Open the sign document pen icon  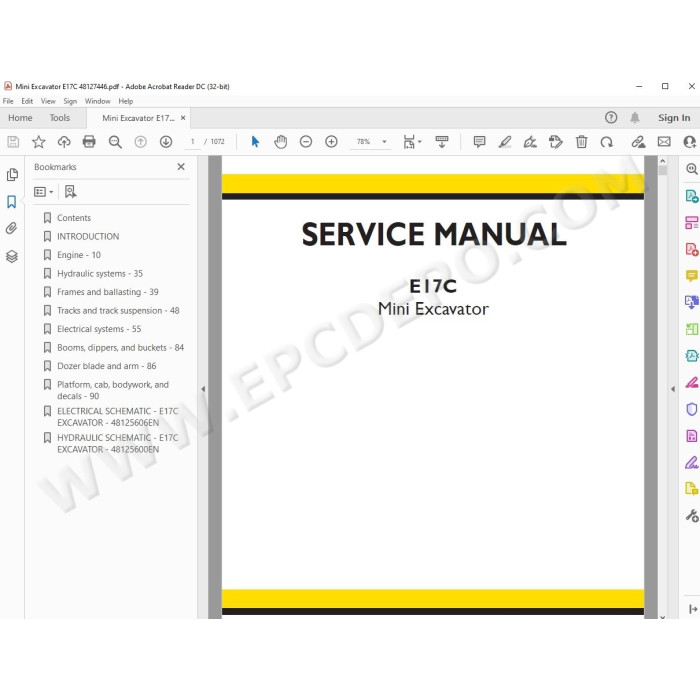(530, 142)
